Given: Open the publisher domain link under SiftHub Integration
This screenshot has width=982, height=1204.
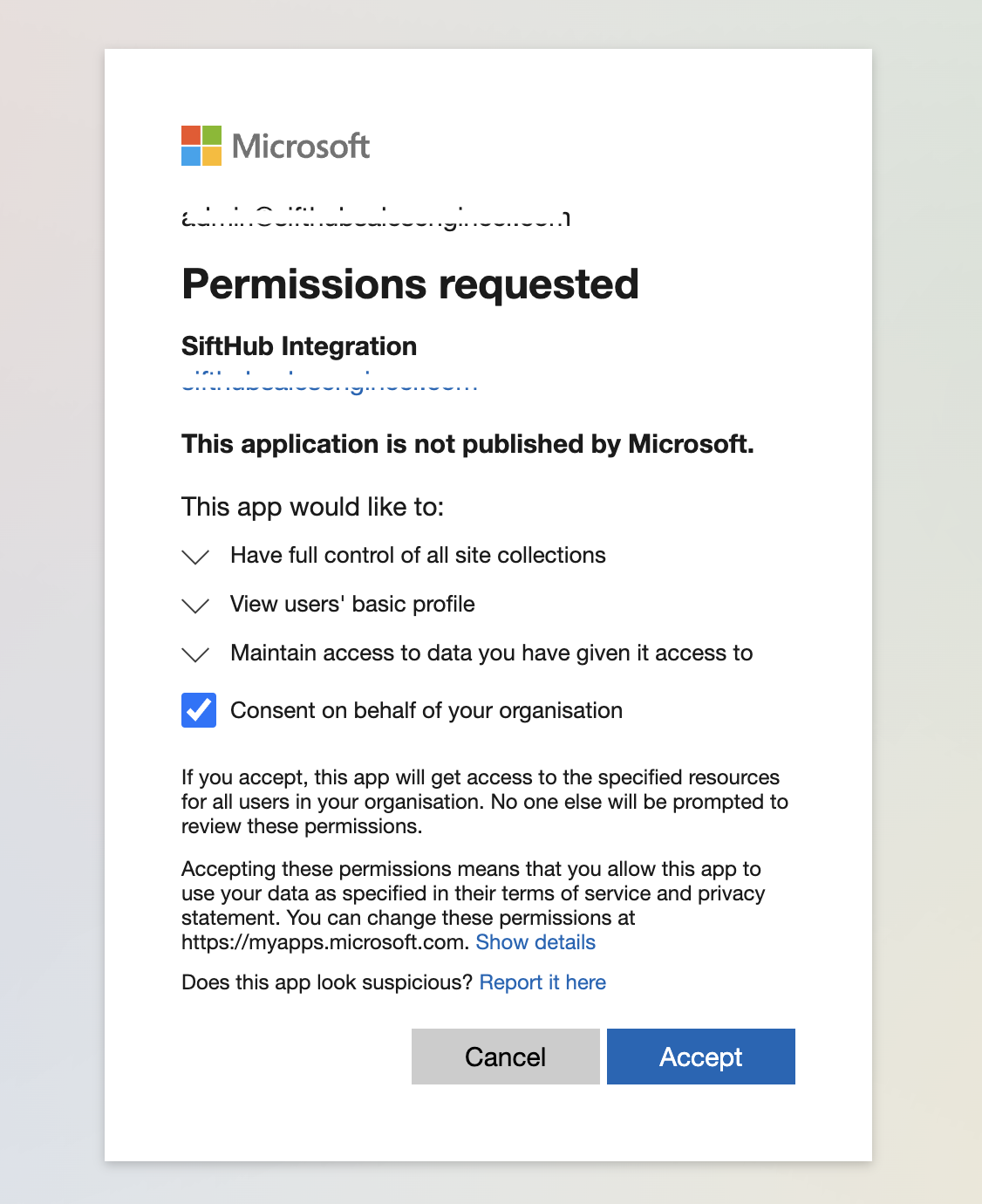Looking at the screenshot, I should click(330, 384).
